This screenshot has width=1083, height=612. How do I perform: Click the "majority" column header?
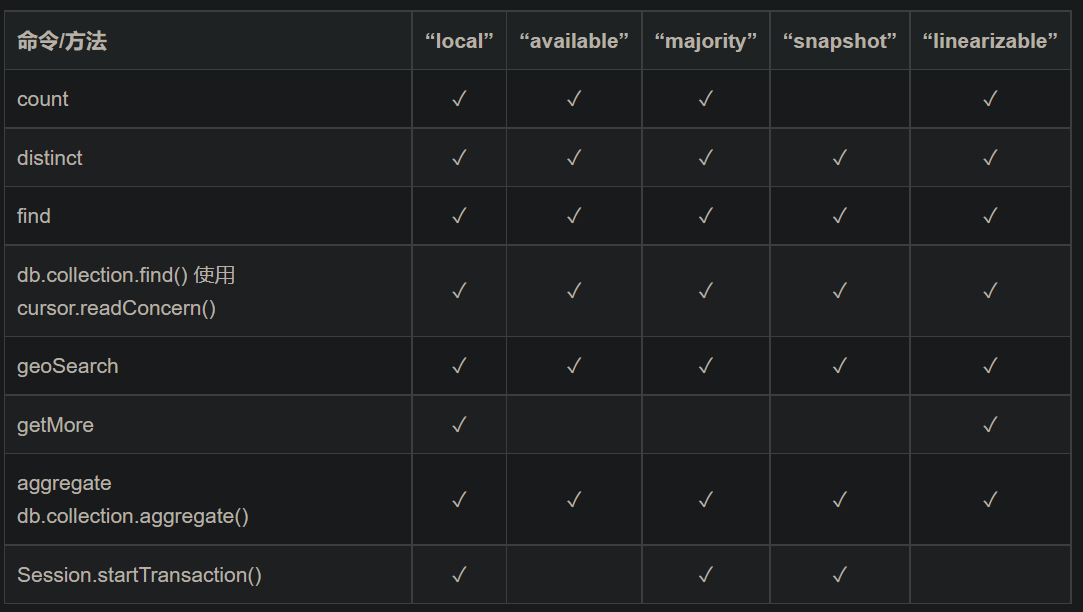coord(706,41)
